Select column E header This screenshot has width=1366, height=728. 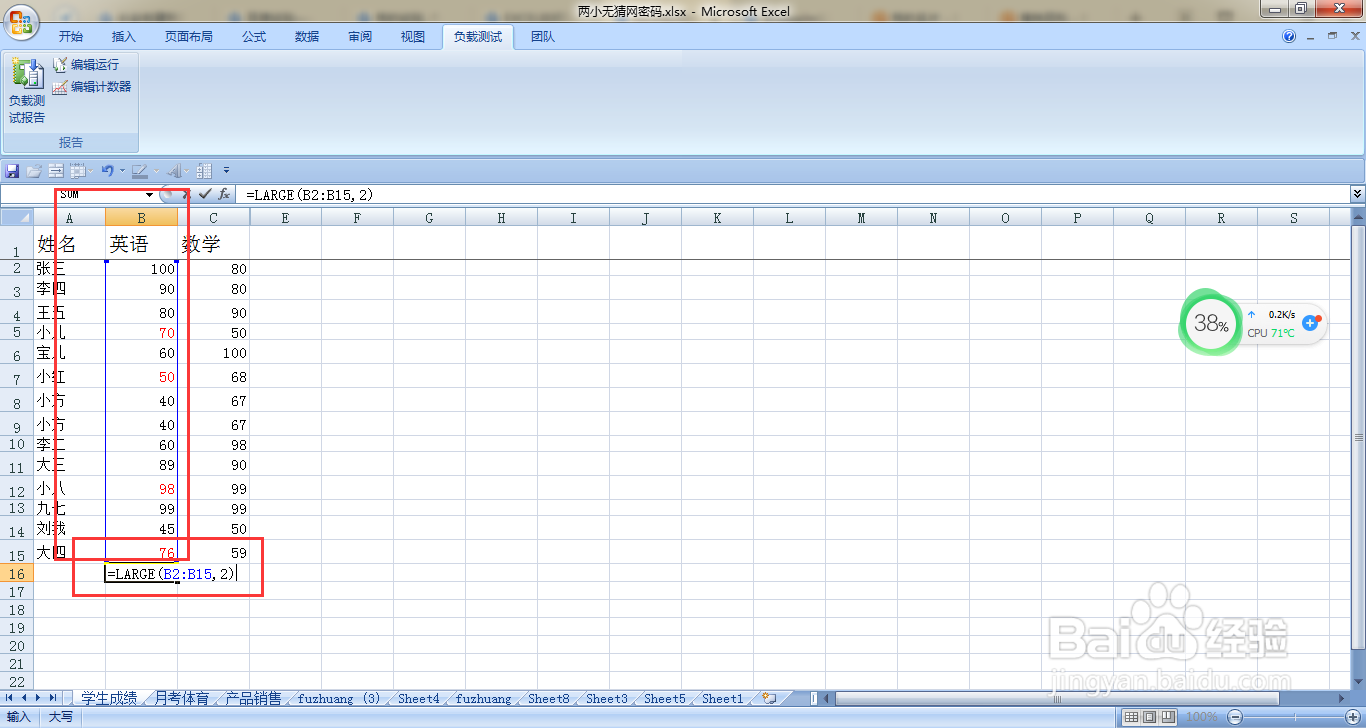(x=285, y=218)
